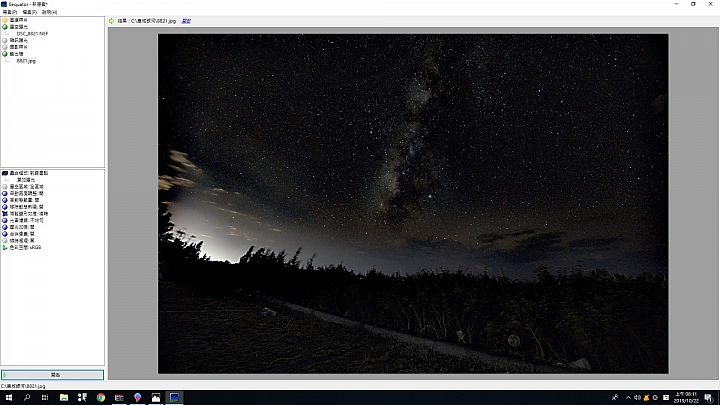Open the composition mode option with dark icon
The width and height of the screenshot is (720, 405).
25,173
